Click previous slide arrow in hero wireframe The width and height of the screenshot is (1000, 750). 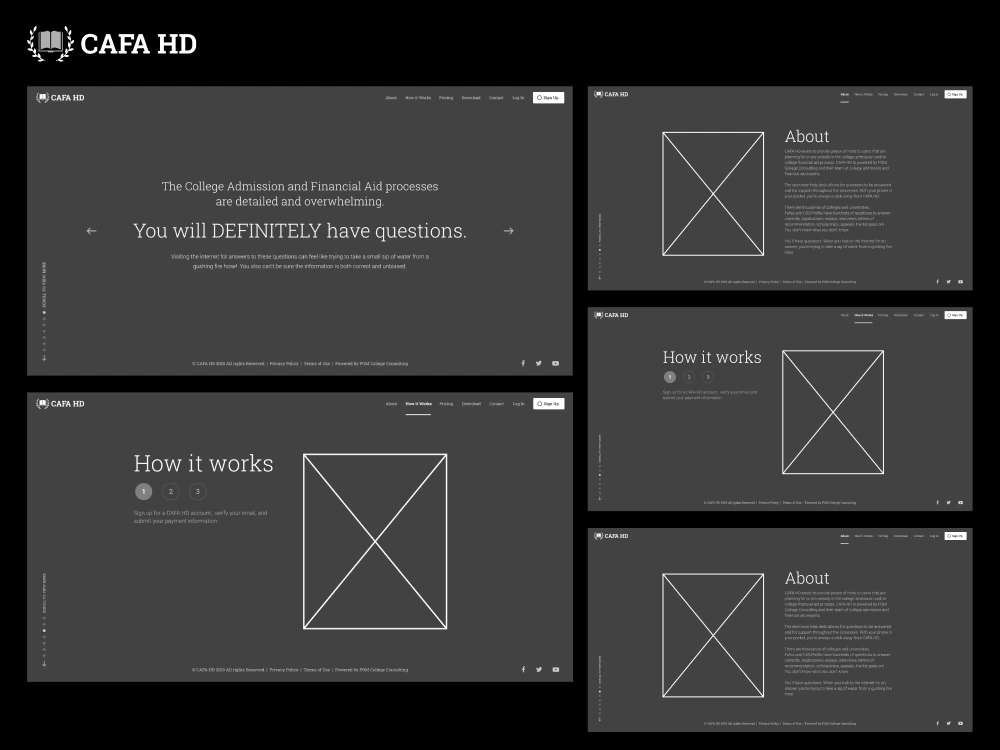(91, 231)
